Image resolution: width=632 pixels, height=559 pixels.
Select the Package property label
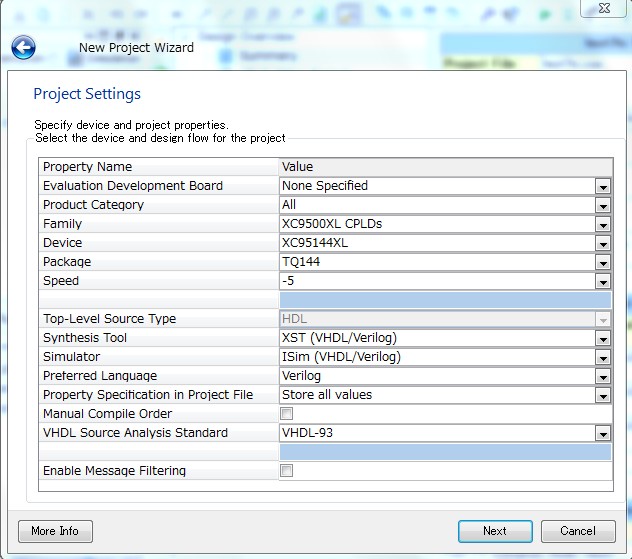pyautogui.click(x=67, y=262)
